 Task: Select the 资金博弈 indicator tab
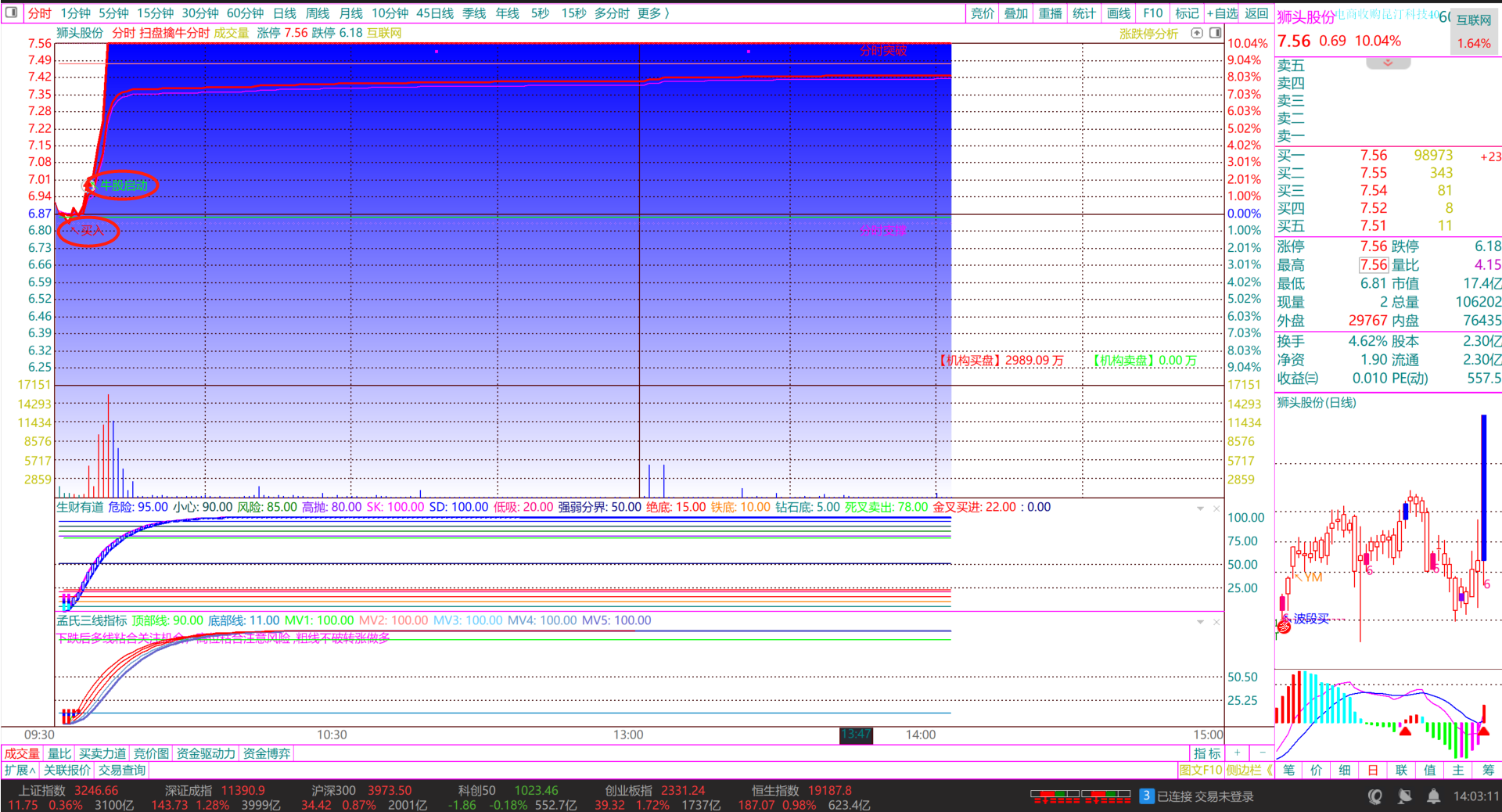pyautogui.click(x=267, y=753)
